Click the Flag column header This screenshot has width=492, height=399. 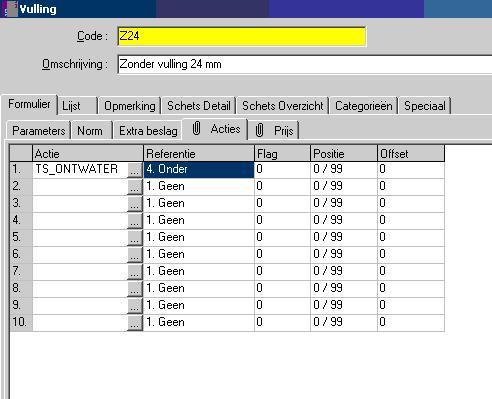click(282, 153)
